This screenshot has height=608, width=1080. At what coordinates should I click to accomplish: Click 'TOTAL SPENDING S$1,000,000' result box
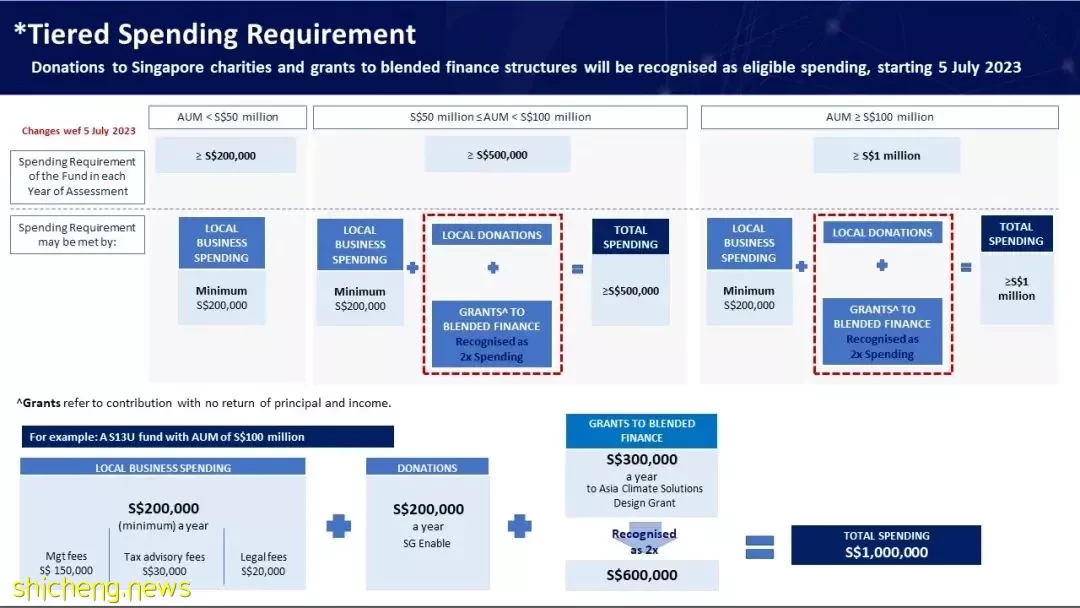click(x=886, y=545)
